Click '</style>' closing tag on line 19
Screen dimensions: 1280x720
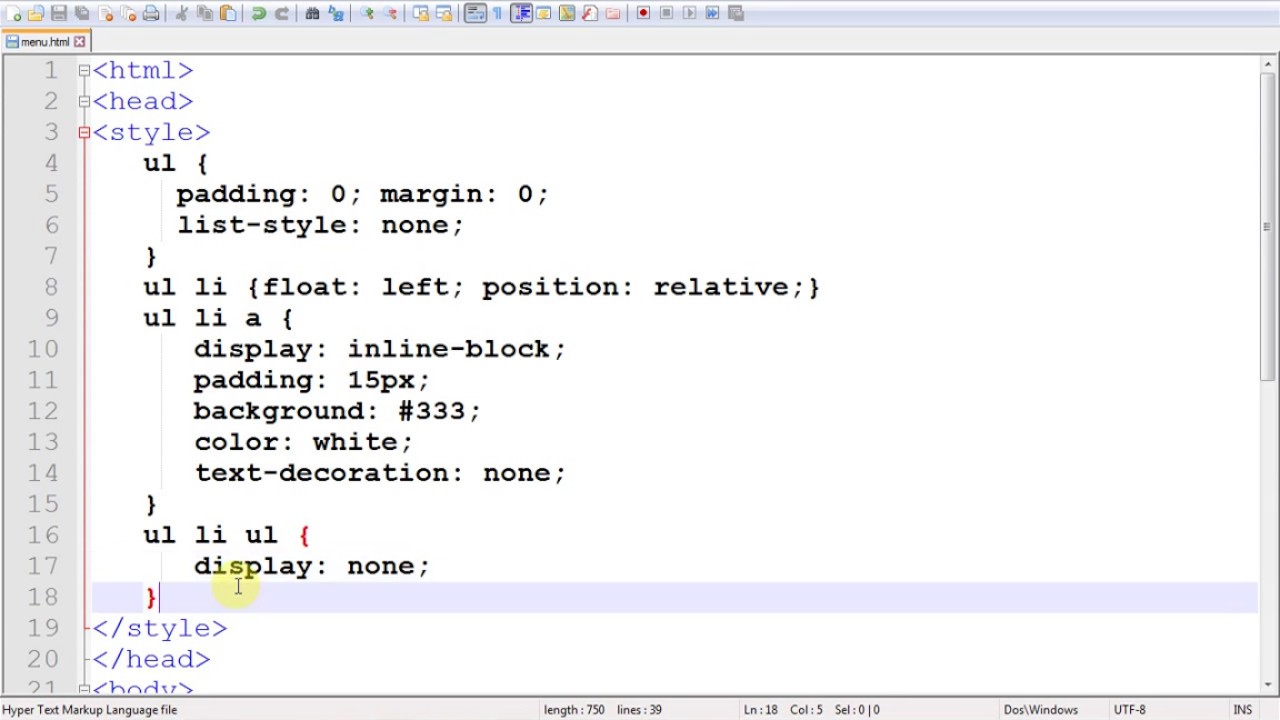[160, 628]
